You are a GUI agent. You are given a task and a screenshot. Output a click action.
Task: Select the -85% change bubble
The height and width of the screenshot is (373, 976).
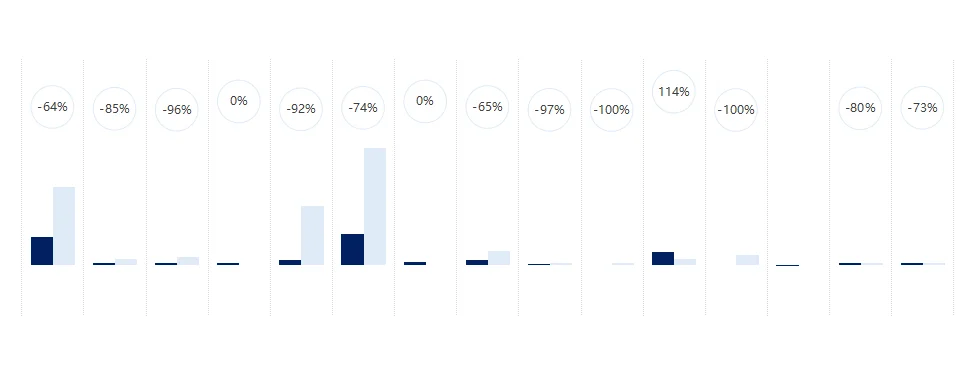(x=115, y=109)
